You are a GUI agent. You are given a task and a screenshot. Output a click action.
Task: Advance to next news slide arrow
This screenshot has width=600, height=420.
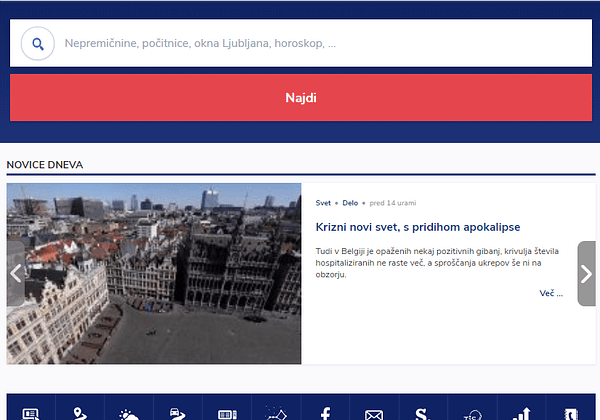pyautogui.click(x=586, y=273)
